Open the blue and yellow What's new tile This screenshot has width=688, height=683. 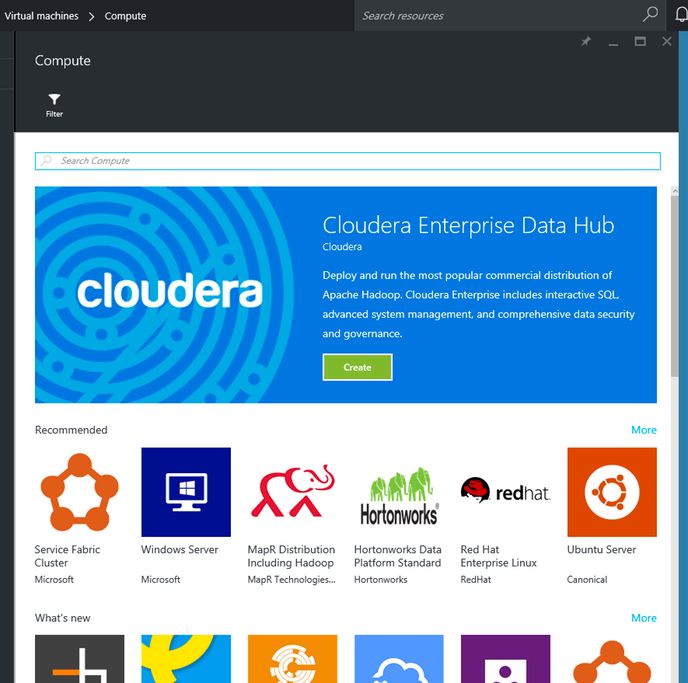pos(186,658)
